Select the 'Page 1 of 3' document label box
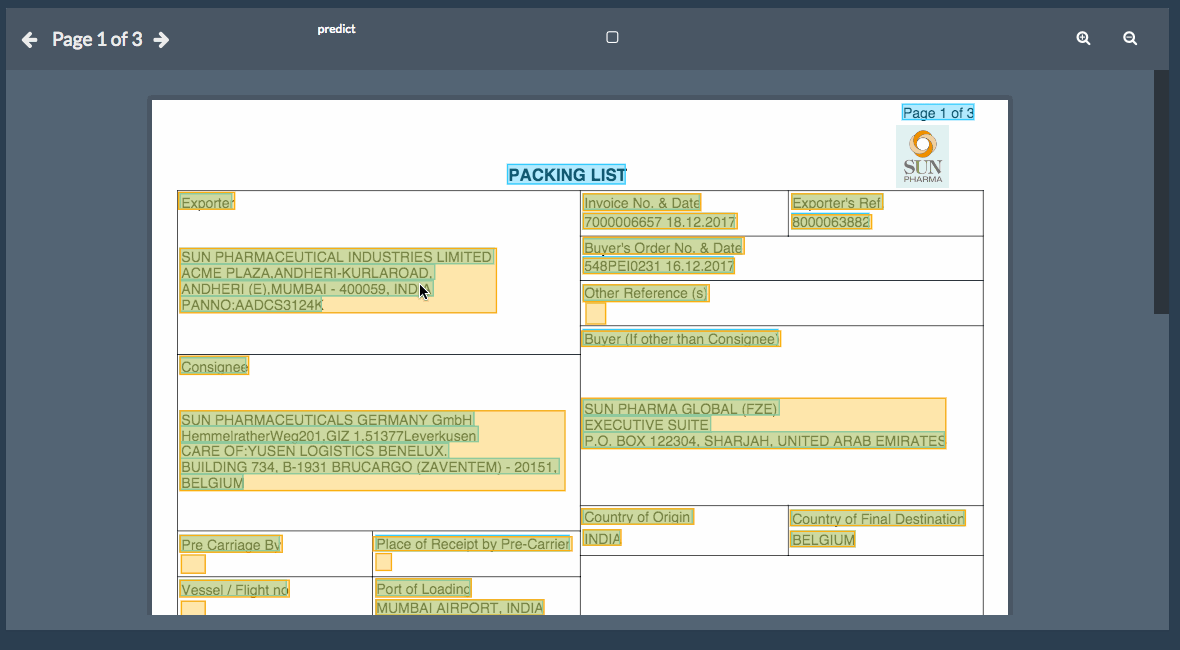The width and height of the screenshot is (1180, 650). pos(938,113)
